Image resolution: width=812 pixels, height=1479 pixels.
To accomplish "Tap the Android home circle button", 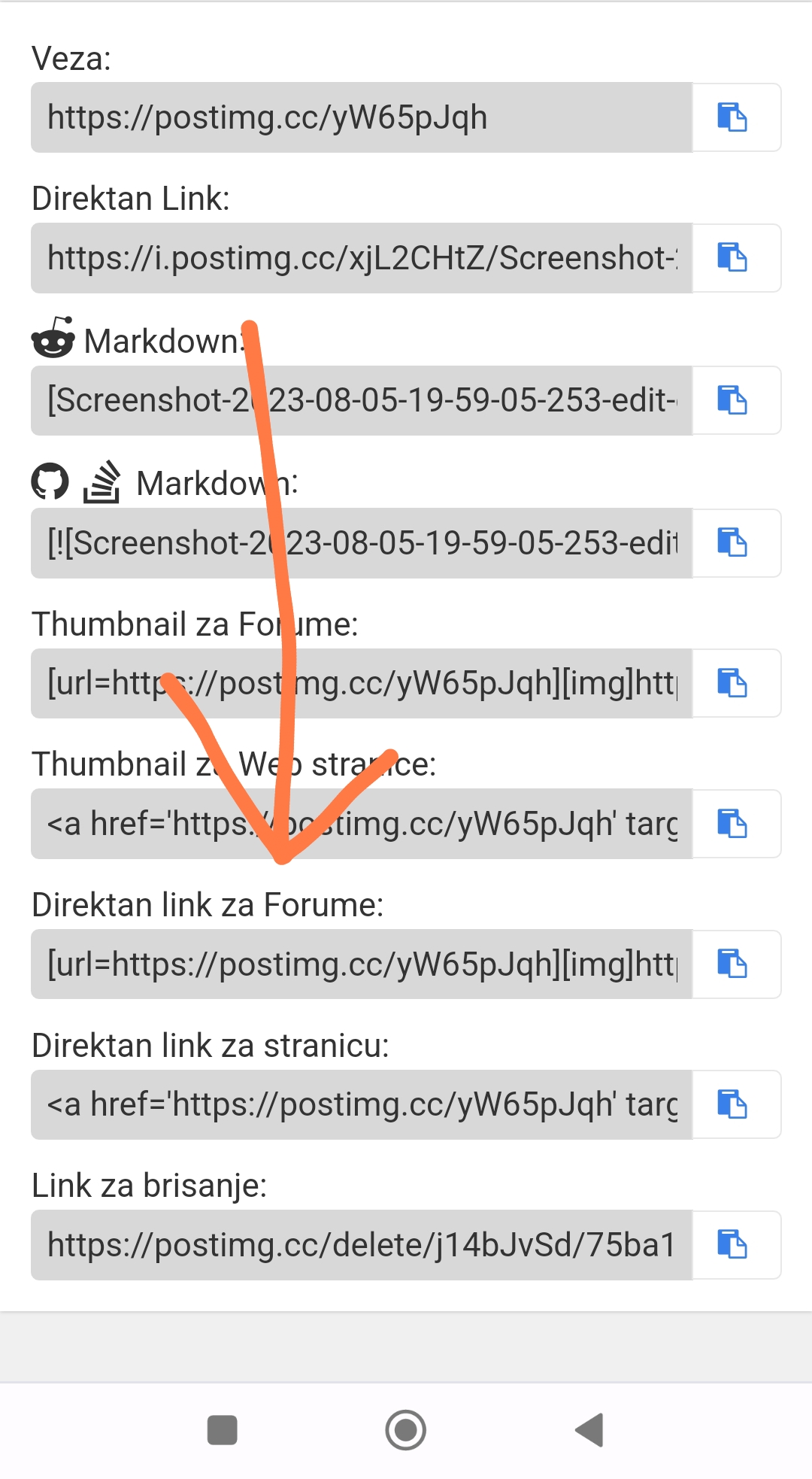I will [406, 1430].
